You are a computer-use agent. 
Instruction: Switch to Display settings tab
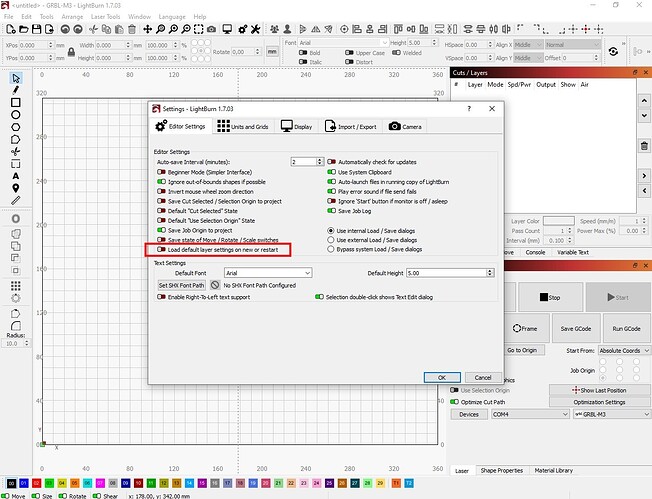[296, 126]
